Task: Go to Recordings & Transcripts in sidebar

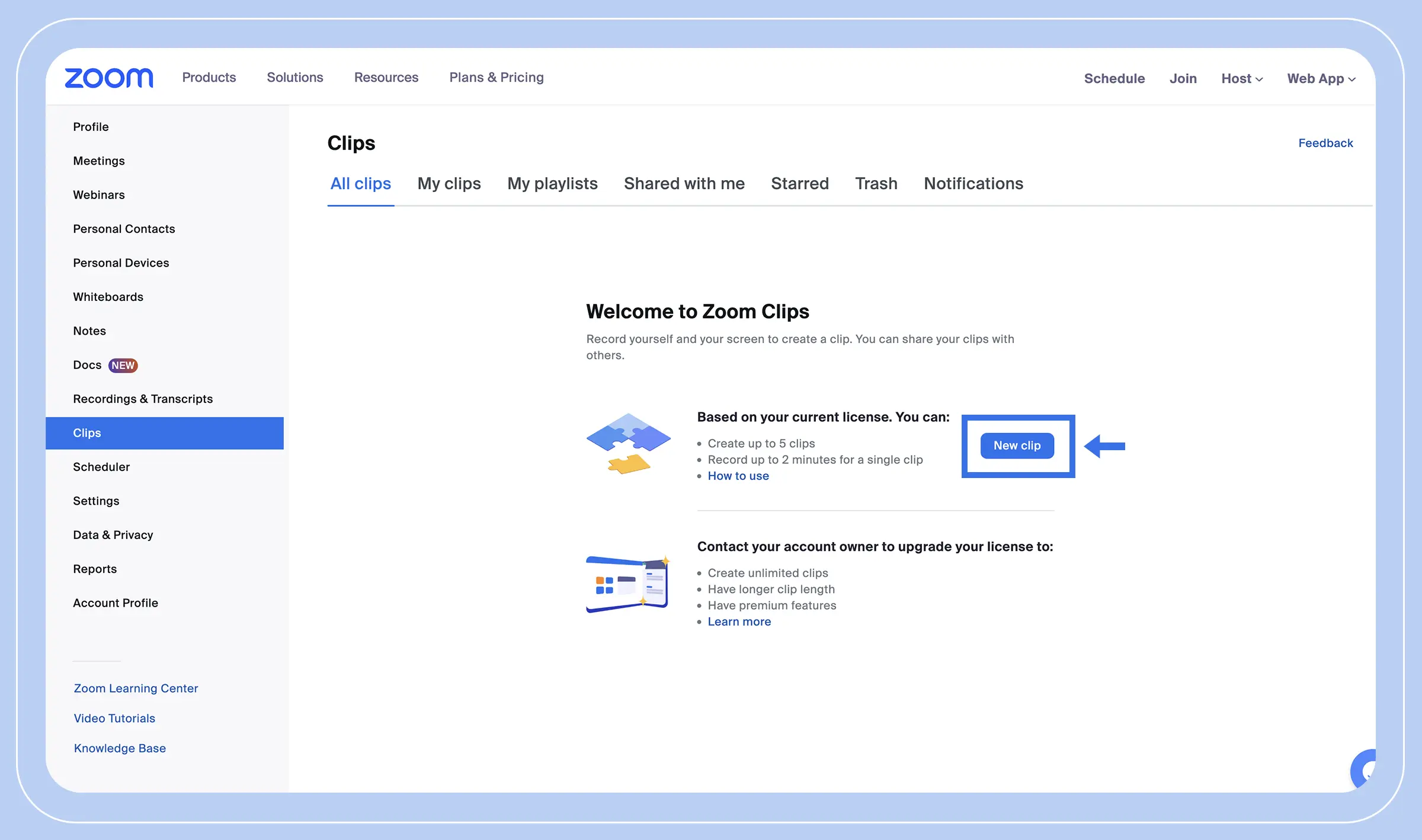Action: (x=142, y=399)
